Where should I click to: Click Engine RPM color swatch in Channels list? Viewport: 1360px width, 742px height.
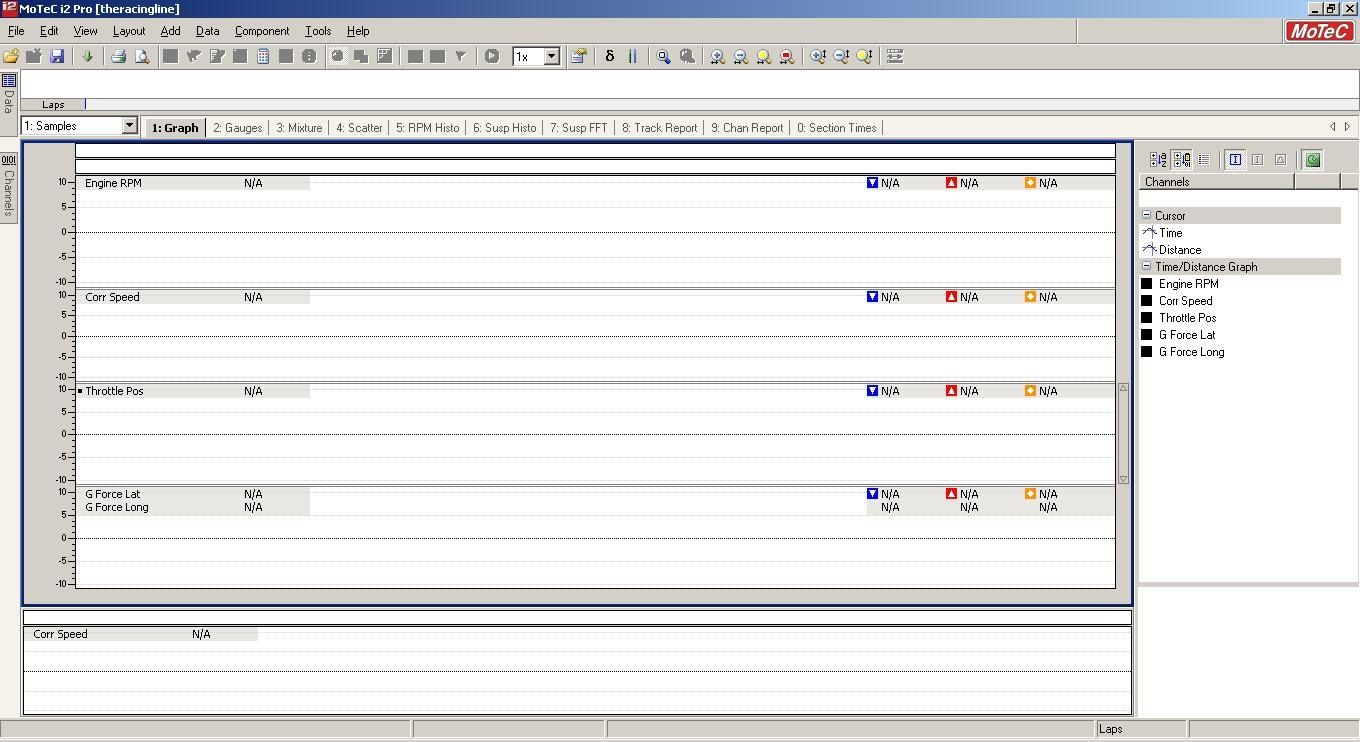click(1147, 284)
